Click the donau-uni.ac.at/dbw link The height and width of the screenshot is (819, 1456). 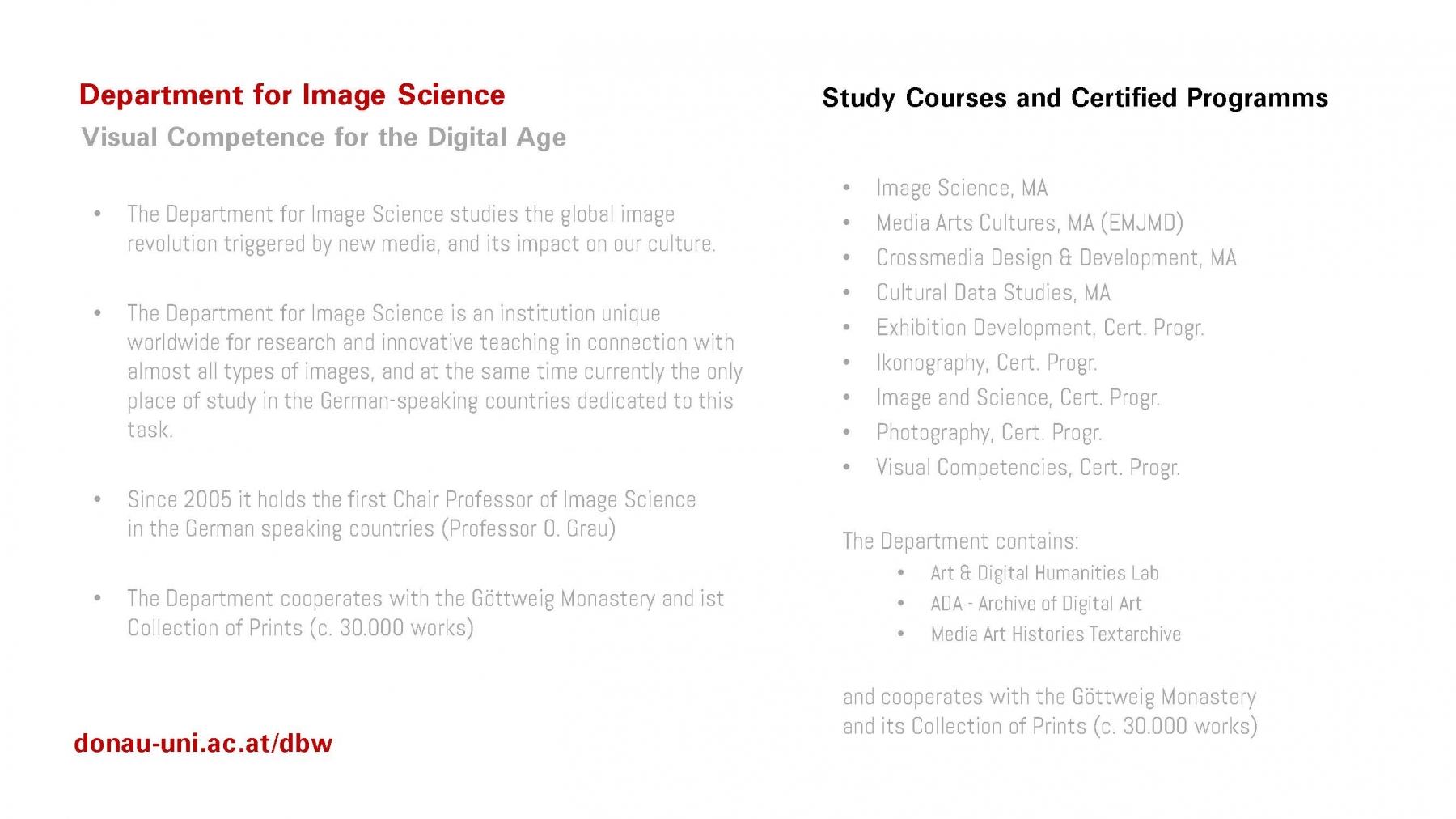(x=203, y=743)
